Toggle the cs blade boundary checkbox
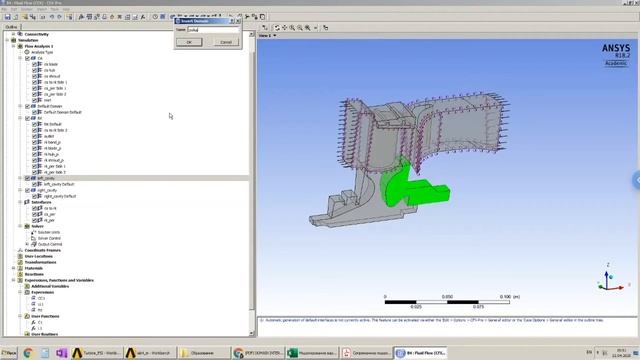The image size is (640, 360). point(35,64)
